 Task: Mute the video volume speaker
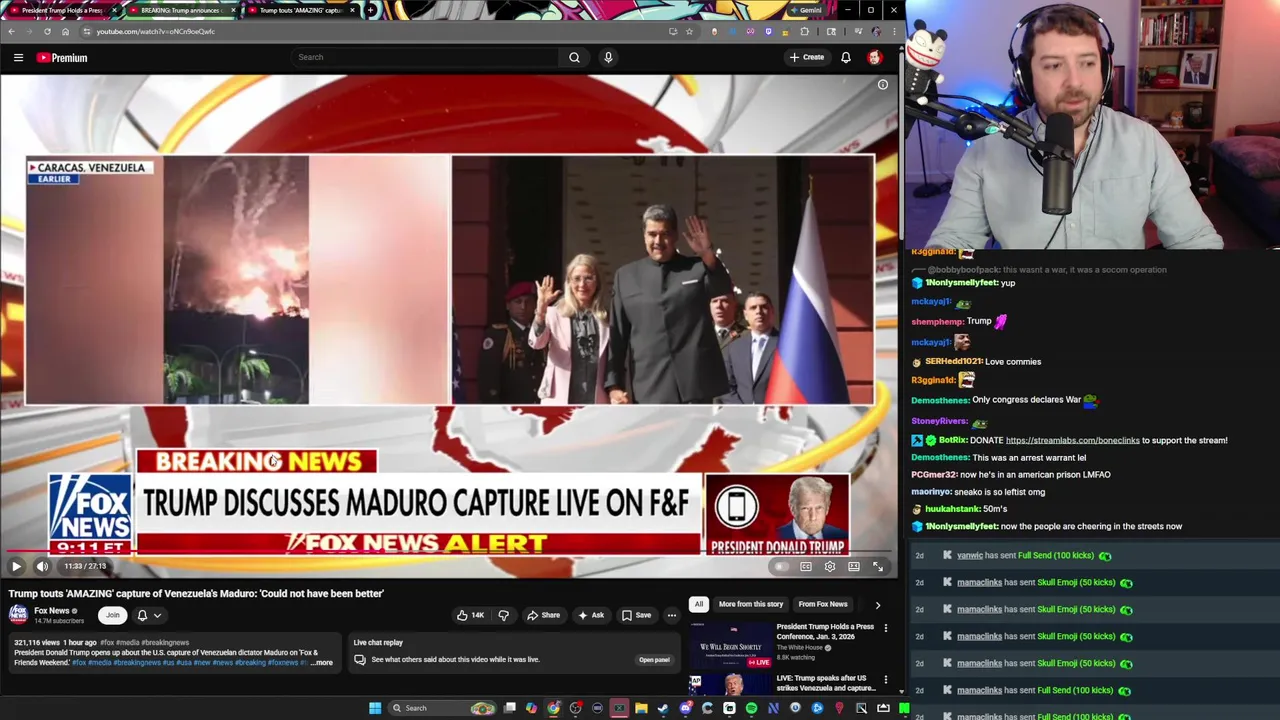pos(42,566)
